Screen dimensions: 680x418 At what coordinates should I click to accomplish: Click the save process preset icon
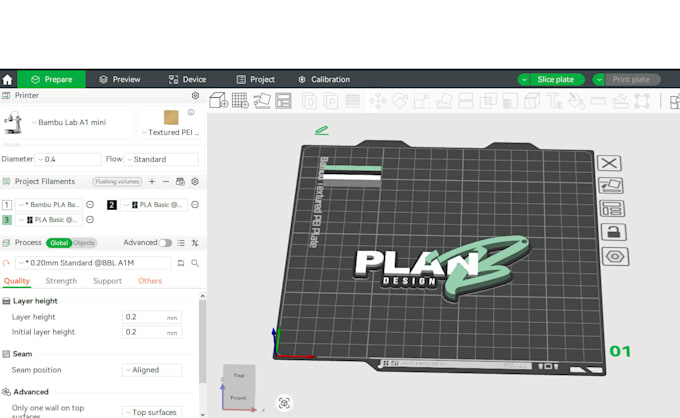[181, 263]
